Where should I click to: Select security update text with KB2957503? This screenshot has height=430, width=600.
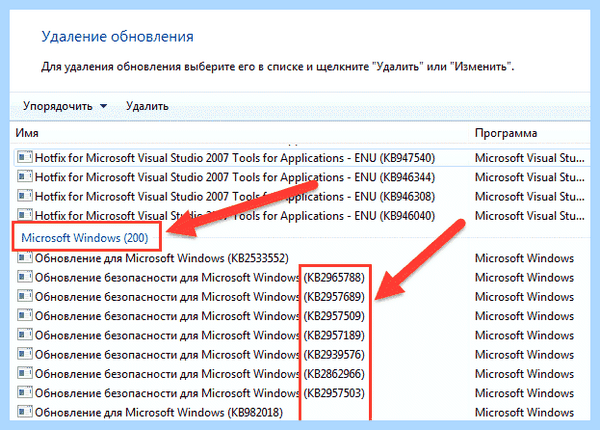tap(200, 393)
